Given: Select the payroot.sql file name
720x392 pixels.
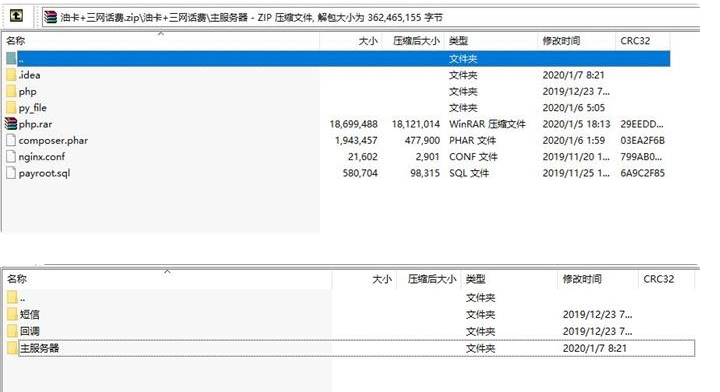Looking at the screenshot, I should click(45, 173).
